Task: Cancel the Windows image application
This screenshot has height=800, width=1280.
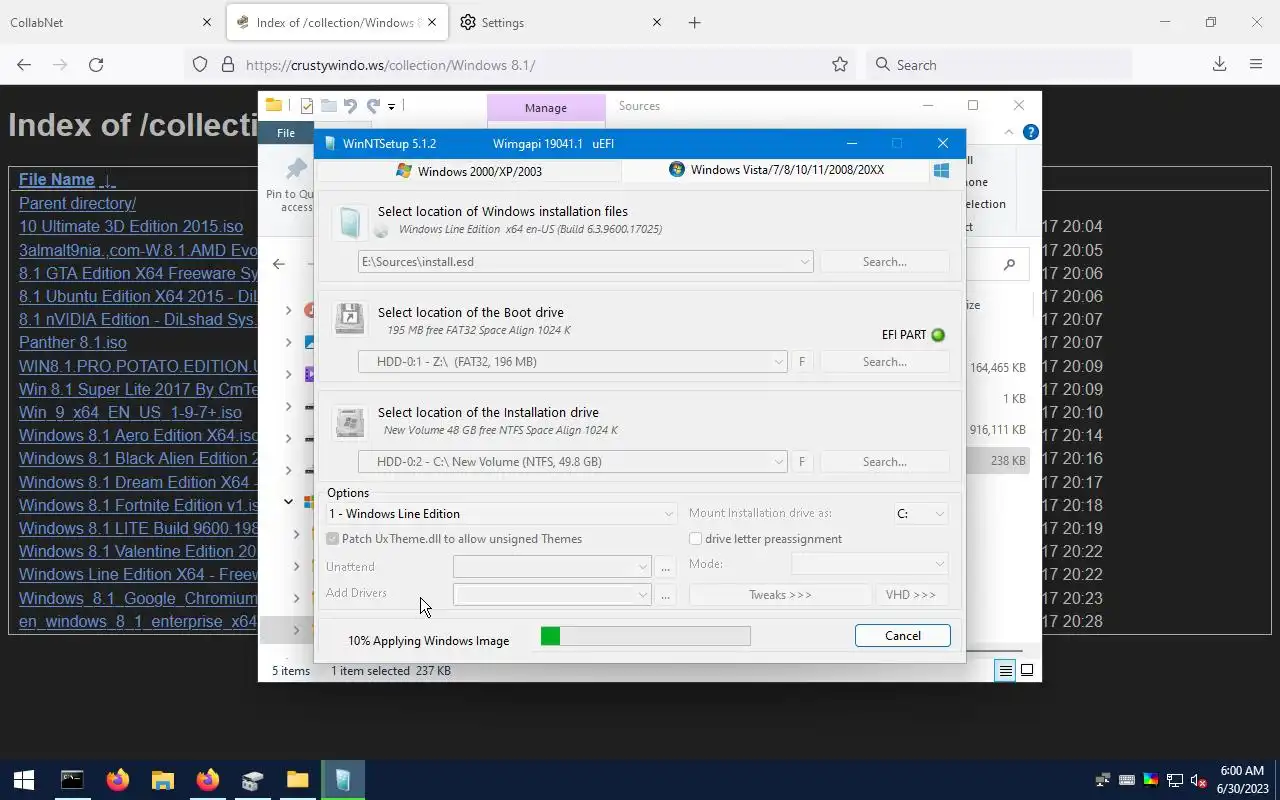Action: 903,636
